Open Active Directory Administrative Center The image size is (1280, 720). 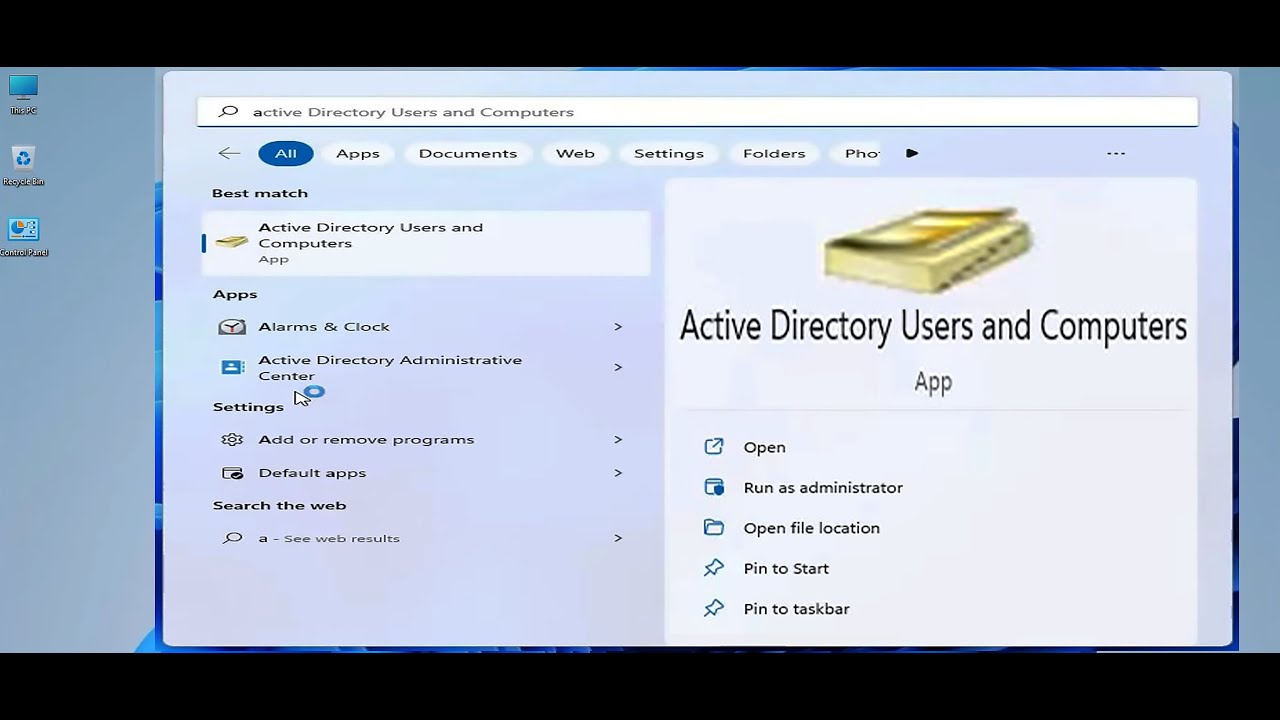[390, 367]
